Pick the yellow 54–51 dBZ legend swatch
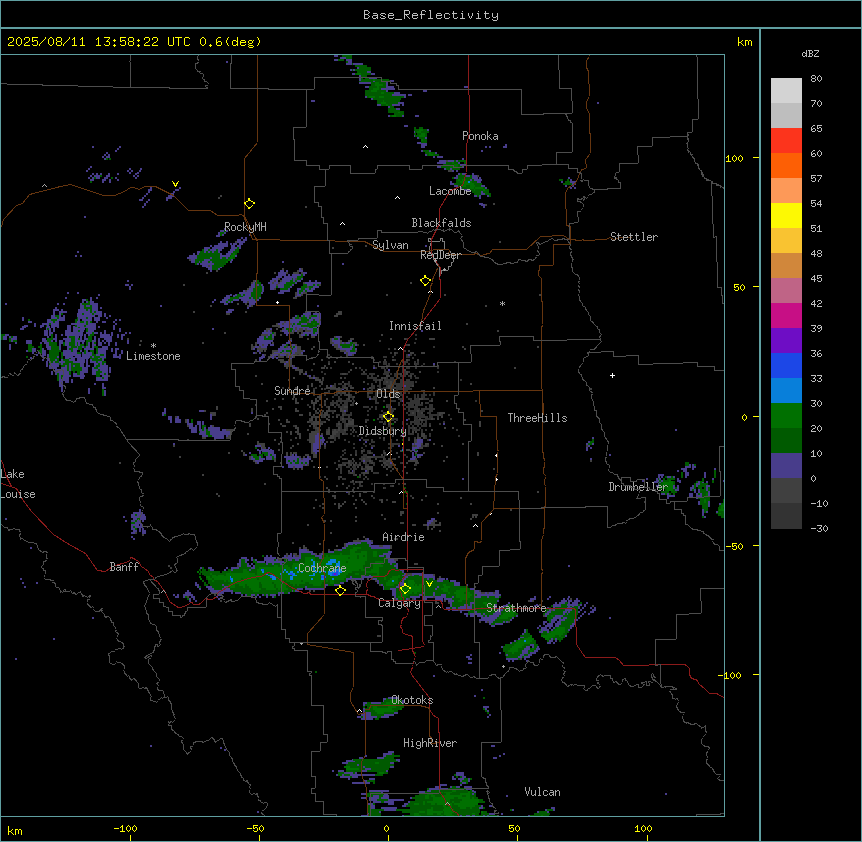Image resolution: width=862 pixels, height=842 pixels. pos(786,216)
